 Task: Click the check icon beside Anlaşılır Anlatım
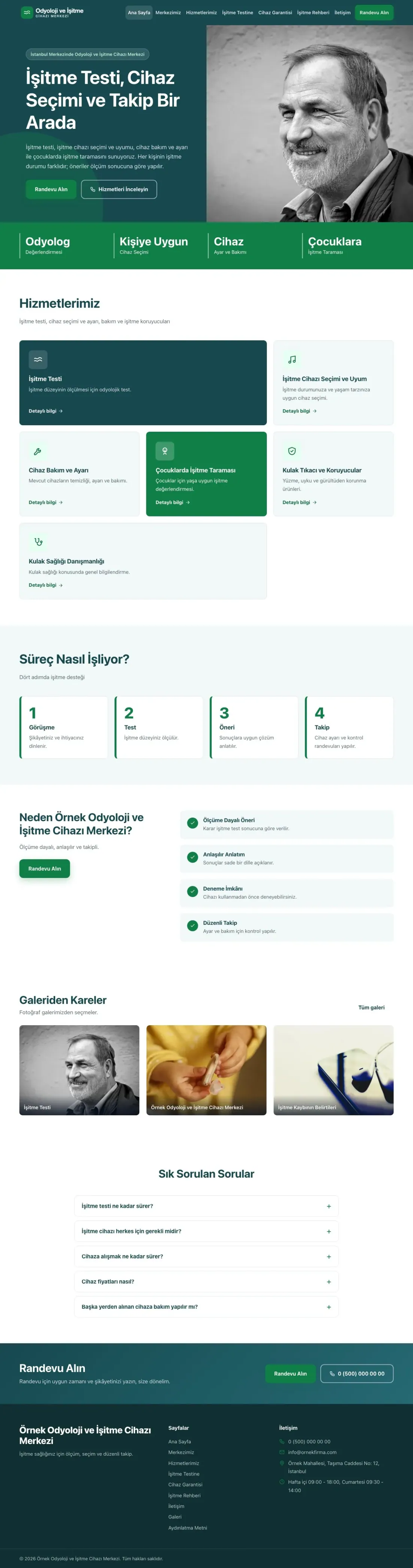pyautogui.click(x=193, y=857)
